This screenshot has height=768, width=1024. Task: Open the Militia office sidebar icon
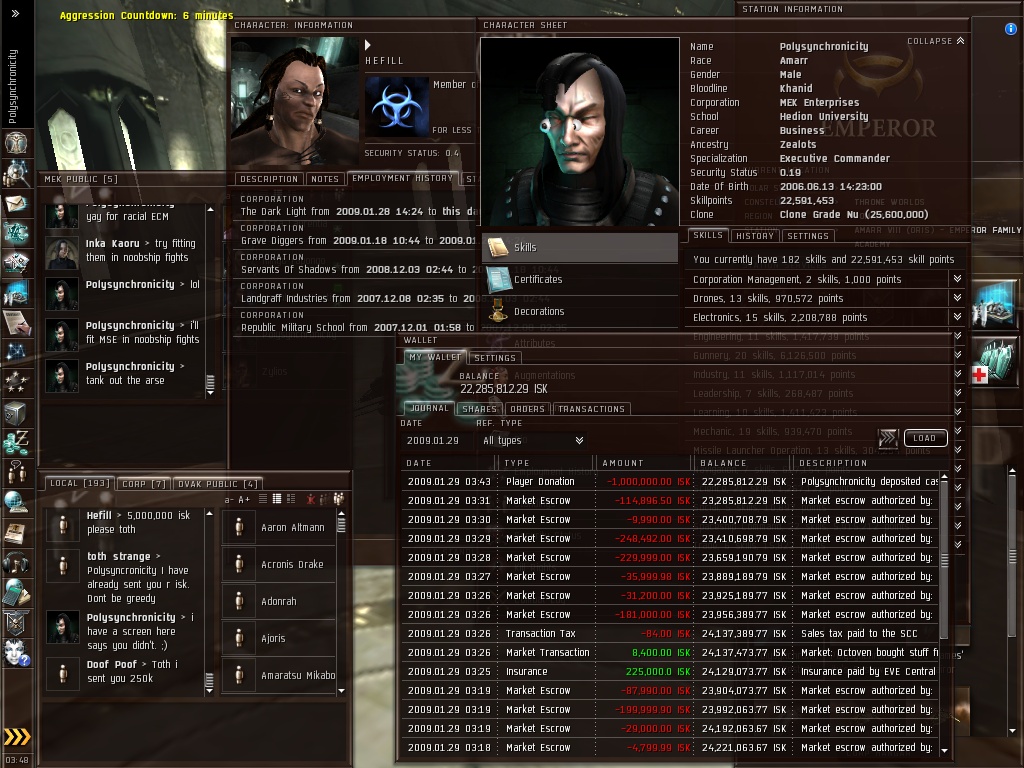click(x=16, y=622)
